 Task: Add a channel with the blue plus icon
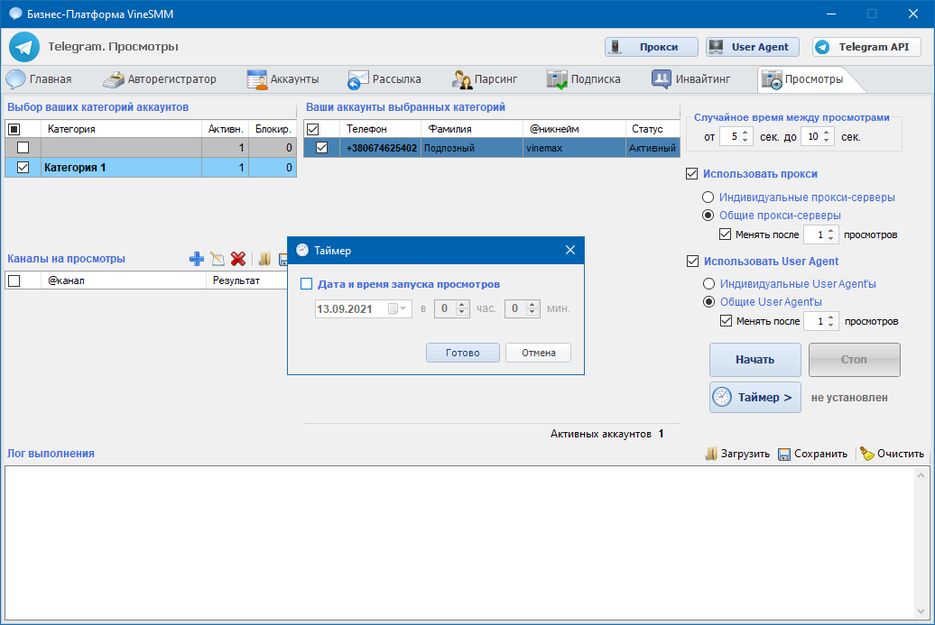click(196, 259)
